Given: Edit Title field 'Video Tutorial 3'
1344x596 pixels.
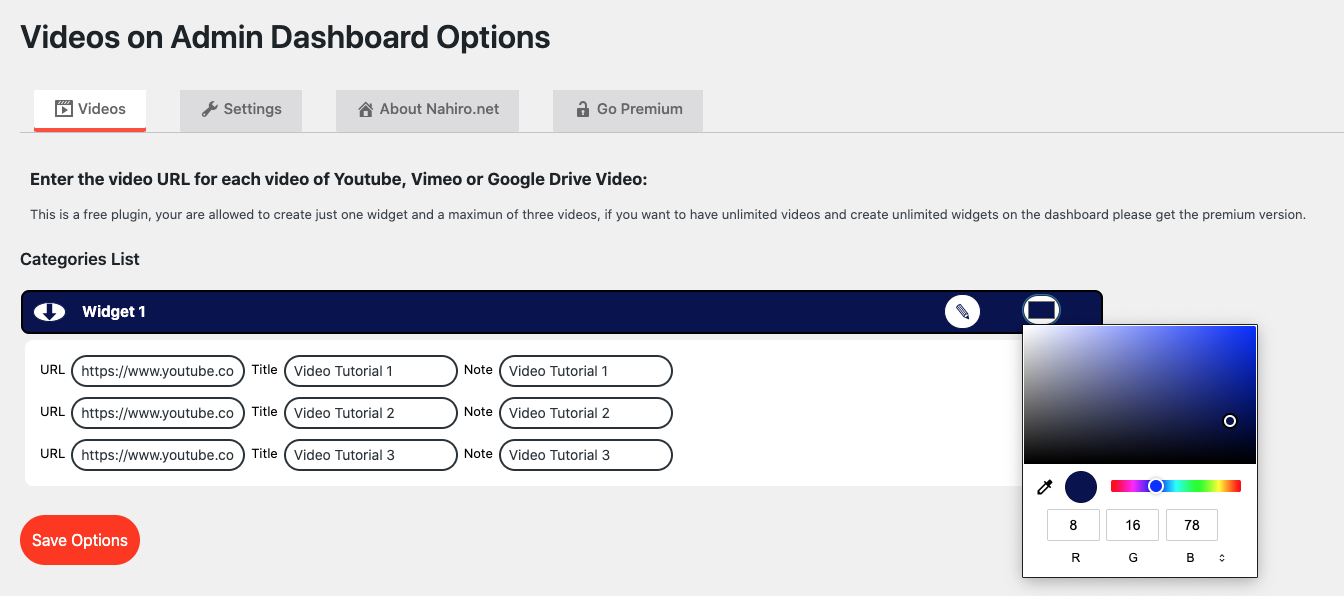Looking at the screenshot, I should click(371, 455).
